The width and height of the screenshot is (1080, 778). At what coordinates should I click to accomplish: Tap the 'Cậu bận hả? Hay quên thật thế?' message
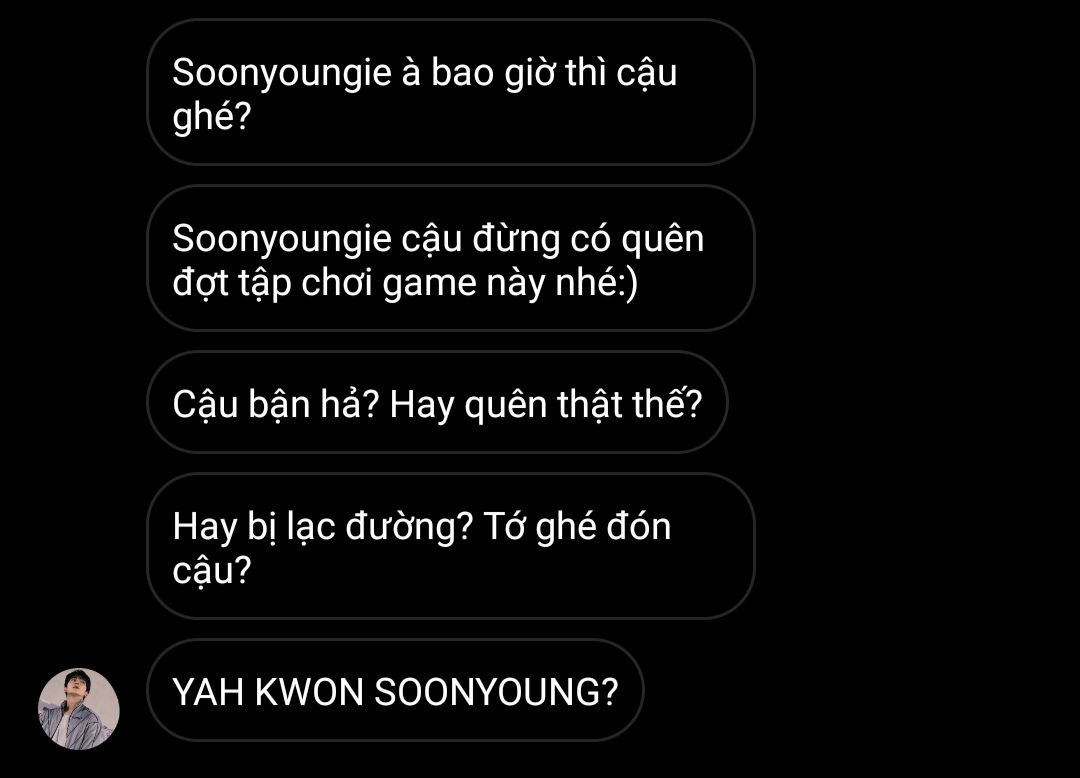[437, 403]
